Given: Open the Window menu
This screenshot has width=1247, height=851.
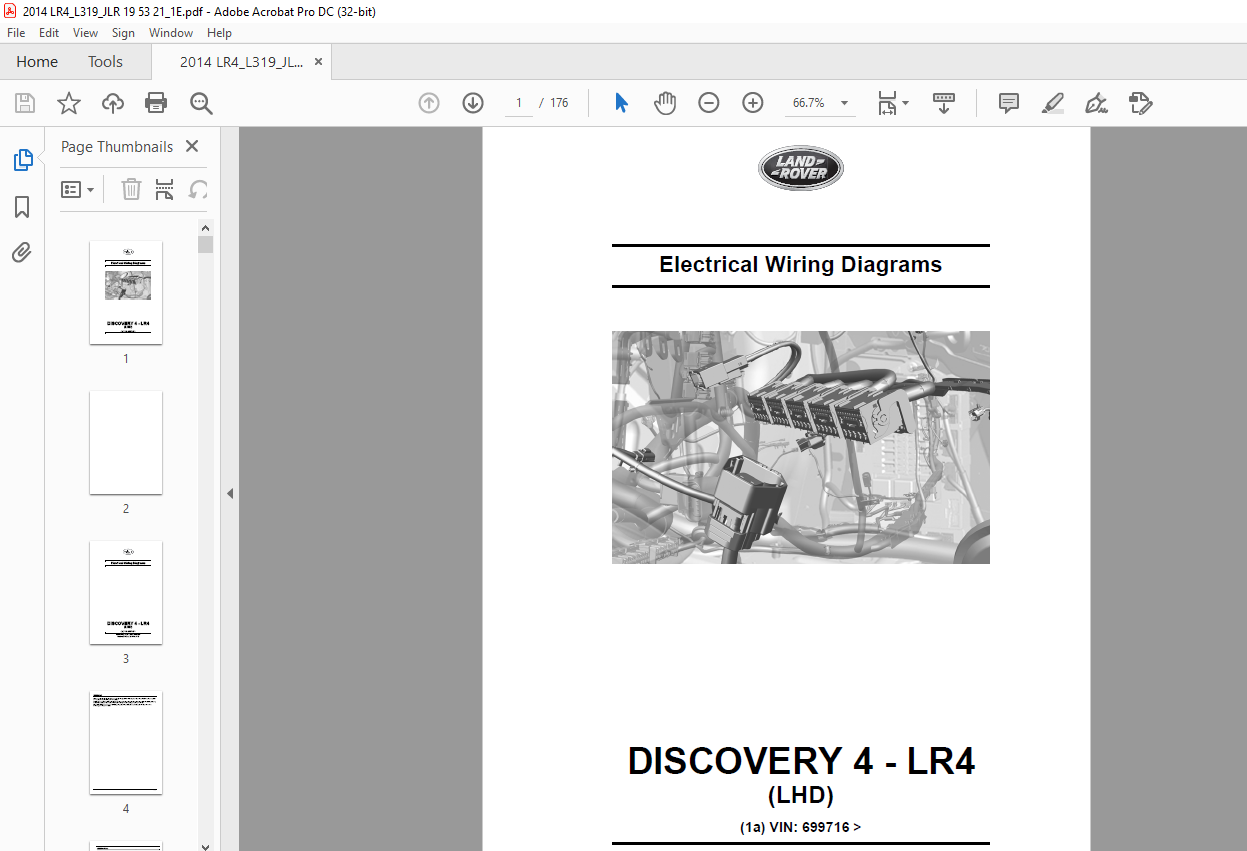Looking at the screenshot, I should pos(171,33).
